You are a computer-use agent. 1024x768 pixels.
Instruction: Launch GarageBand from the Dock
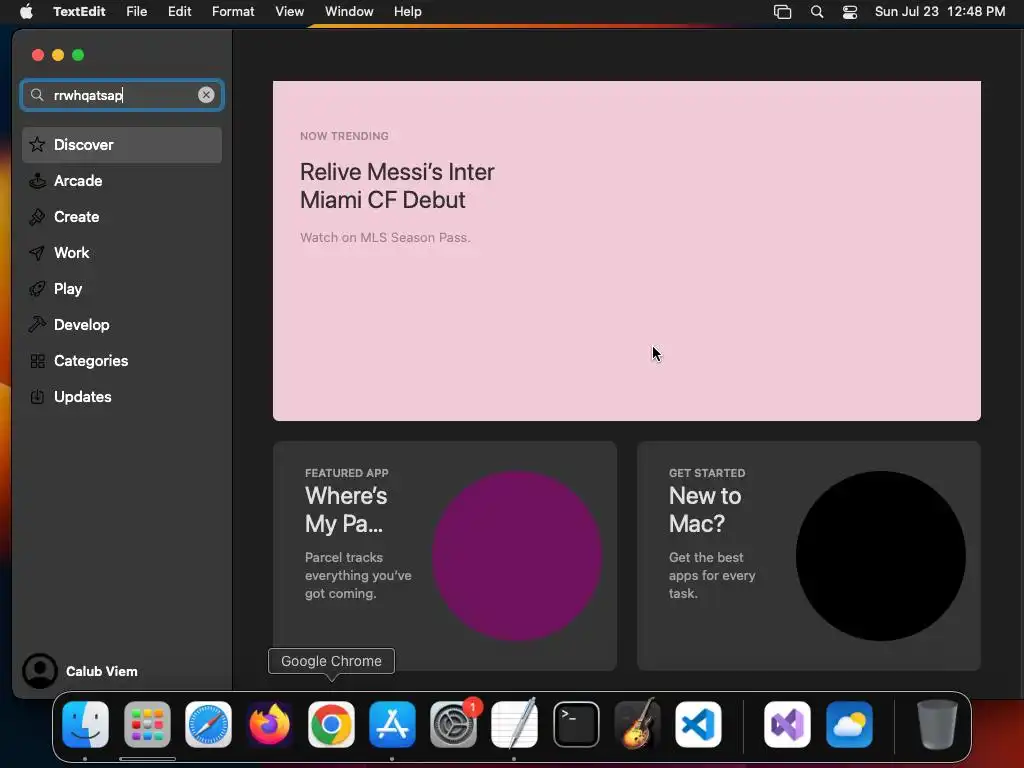point(637,724)
